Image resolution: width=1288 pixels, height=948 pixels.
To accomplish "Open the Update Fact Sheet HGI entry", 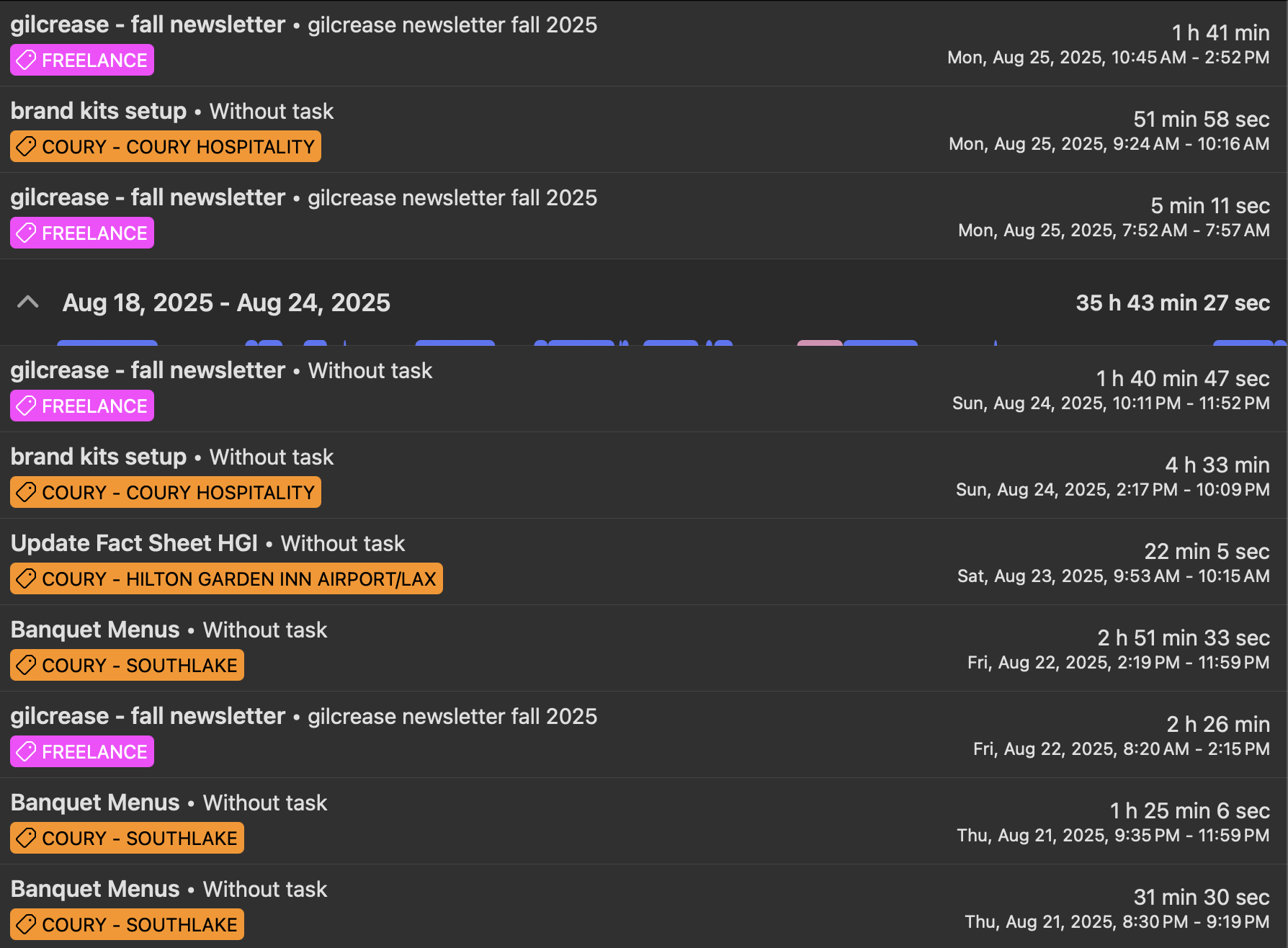I will tap(134, 543).
